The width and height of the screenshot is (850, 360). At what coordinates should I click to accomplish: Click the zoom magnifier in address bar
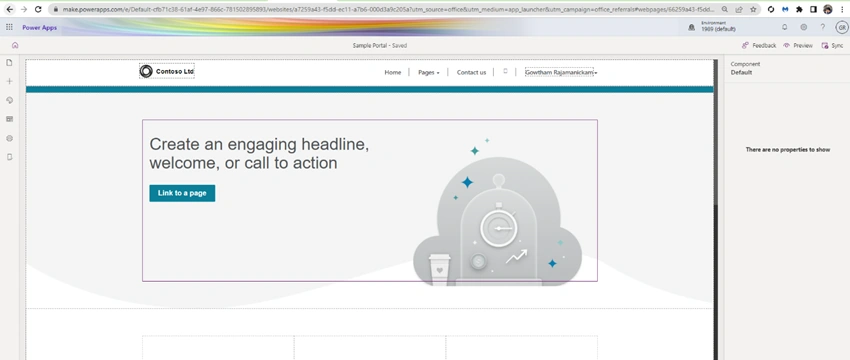coord(725,9)
